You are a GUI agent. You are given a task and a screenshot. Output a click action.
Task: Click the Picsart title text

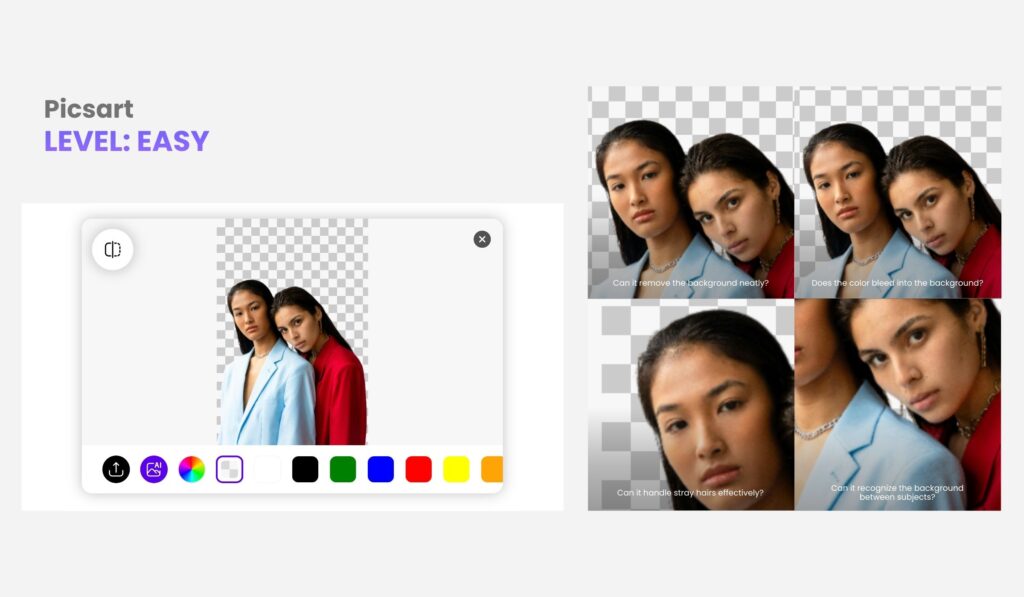tap(89, 109)
